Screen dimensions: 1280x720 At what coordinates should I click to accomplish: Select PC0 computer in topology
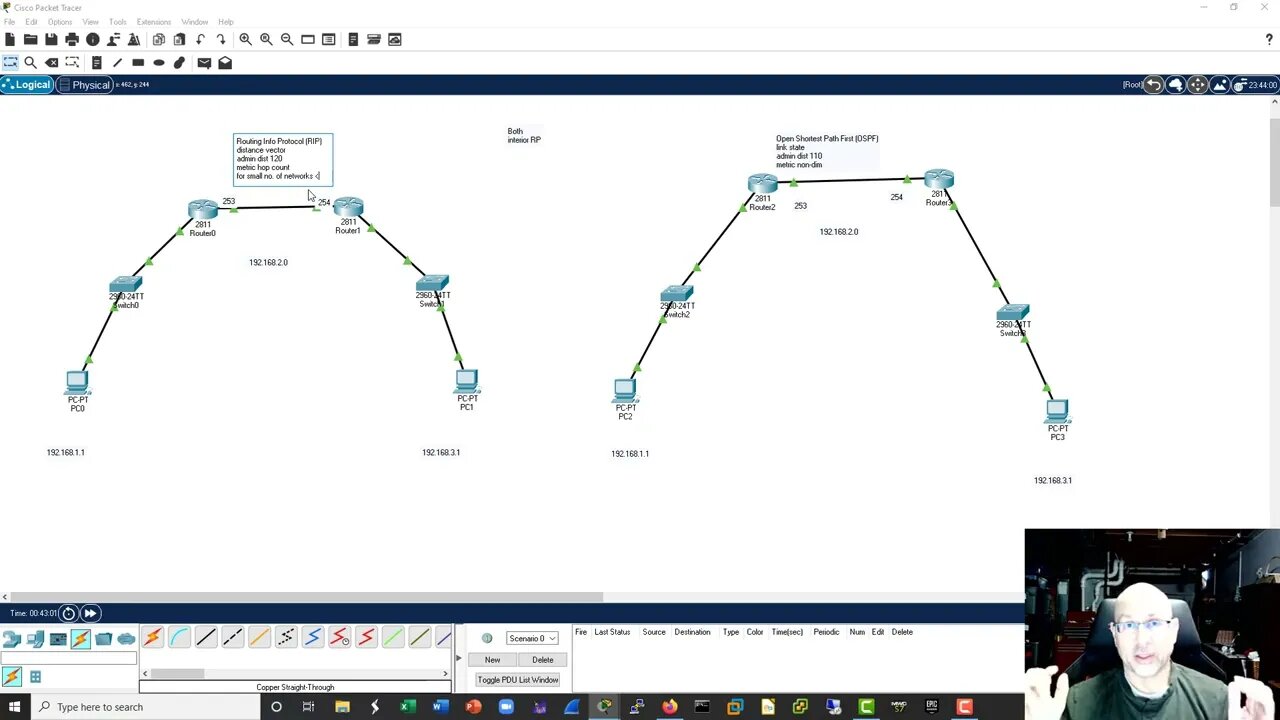point(77,382)
